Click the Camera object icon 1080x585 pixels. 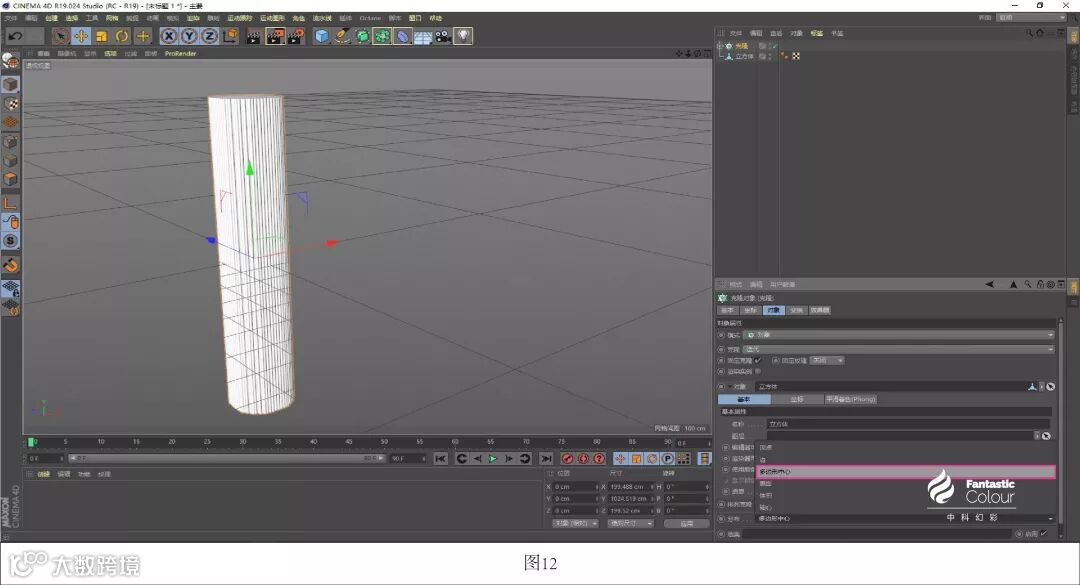(x=442, y=36)
